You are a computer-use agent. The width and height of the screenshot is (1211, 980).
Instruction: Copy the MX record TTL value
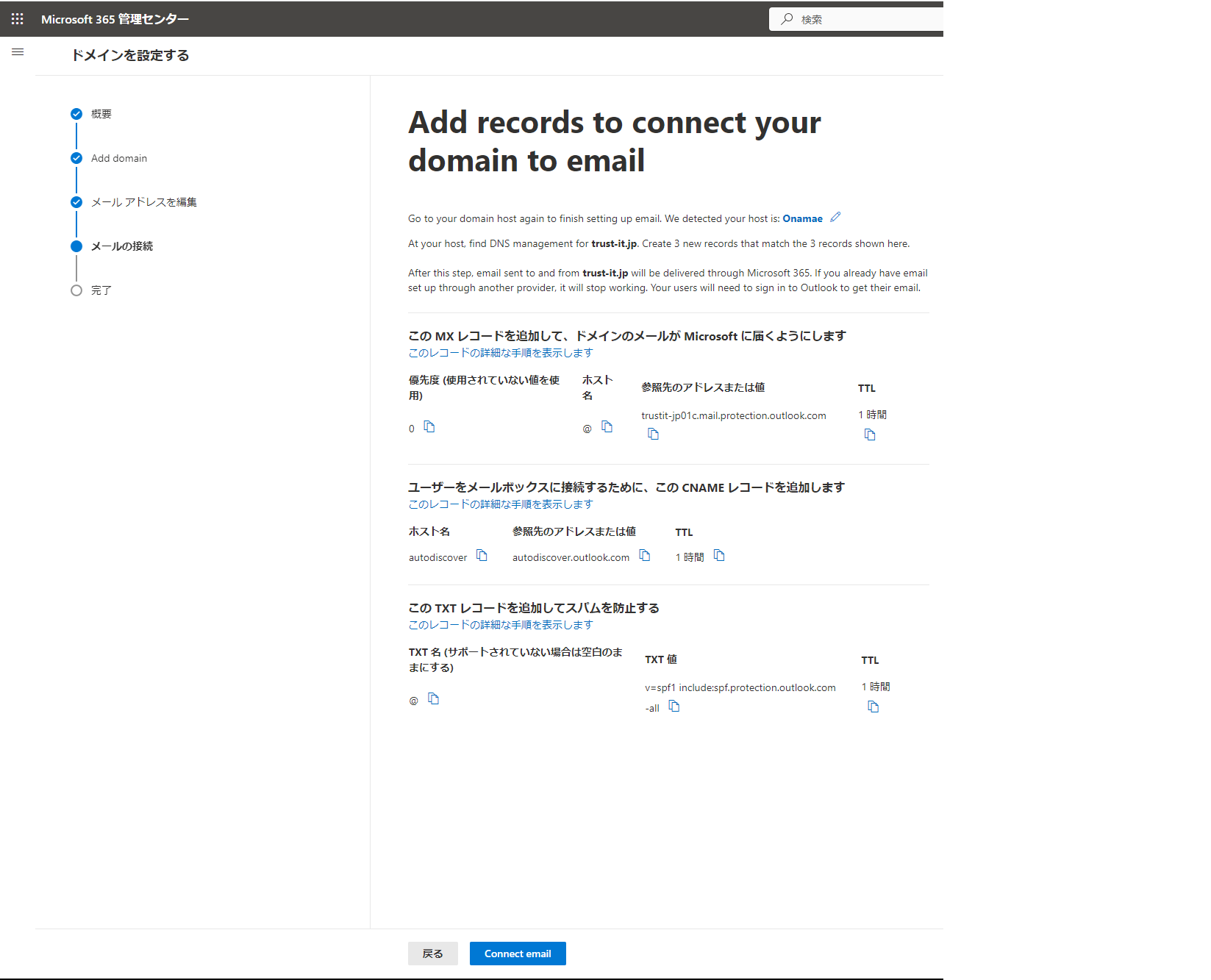pyautogui.click(x=870, y=435)
